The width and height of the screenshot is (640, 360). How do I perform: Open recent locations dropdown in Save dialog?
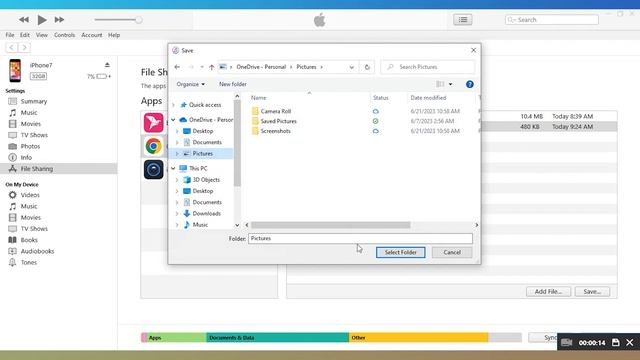point(202,67)
